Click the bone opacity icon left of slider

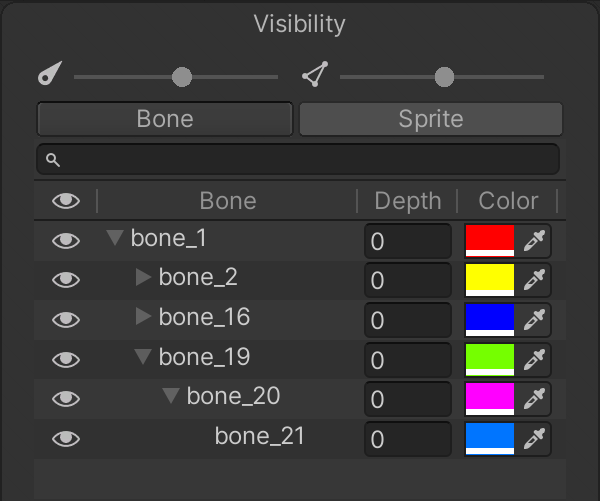click(50, 75)
